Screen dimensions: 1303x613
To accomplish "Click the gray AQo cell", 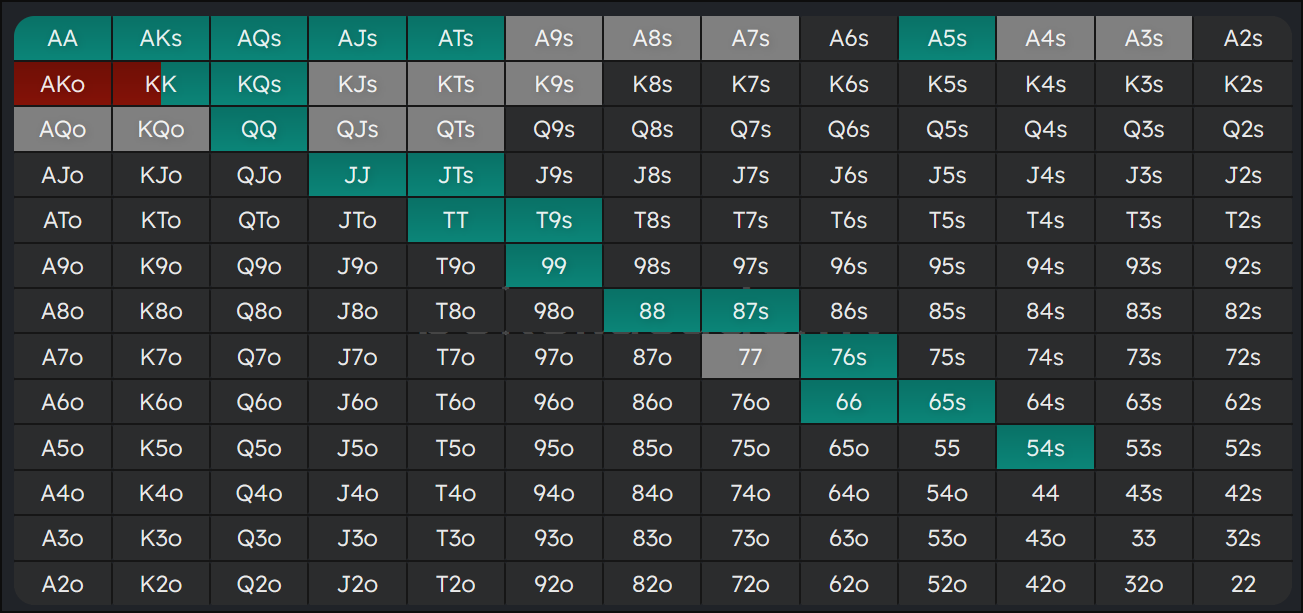I will tap(62, 130).
